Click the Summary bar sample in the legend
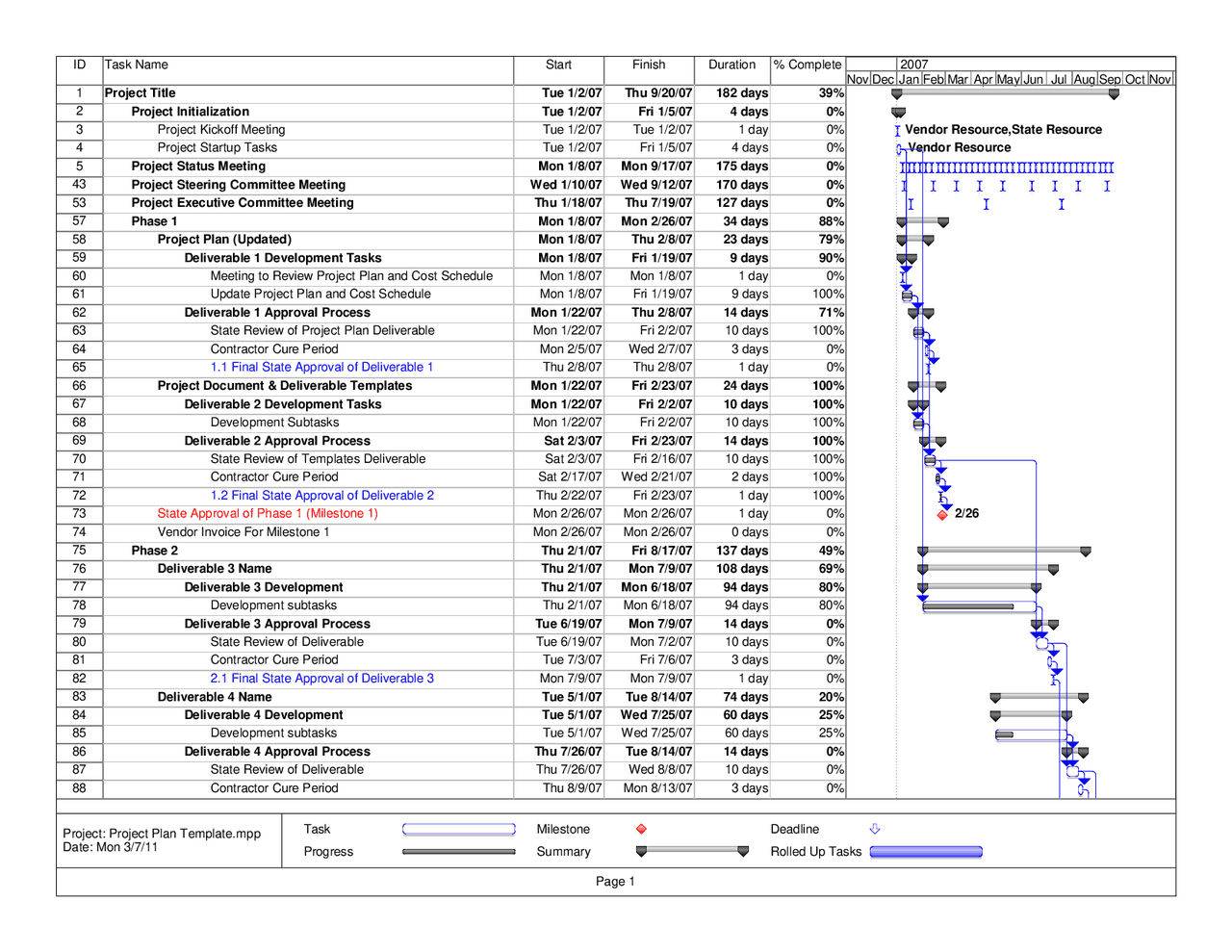Screen dimensions: 1232x952 pos(691,852)
